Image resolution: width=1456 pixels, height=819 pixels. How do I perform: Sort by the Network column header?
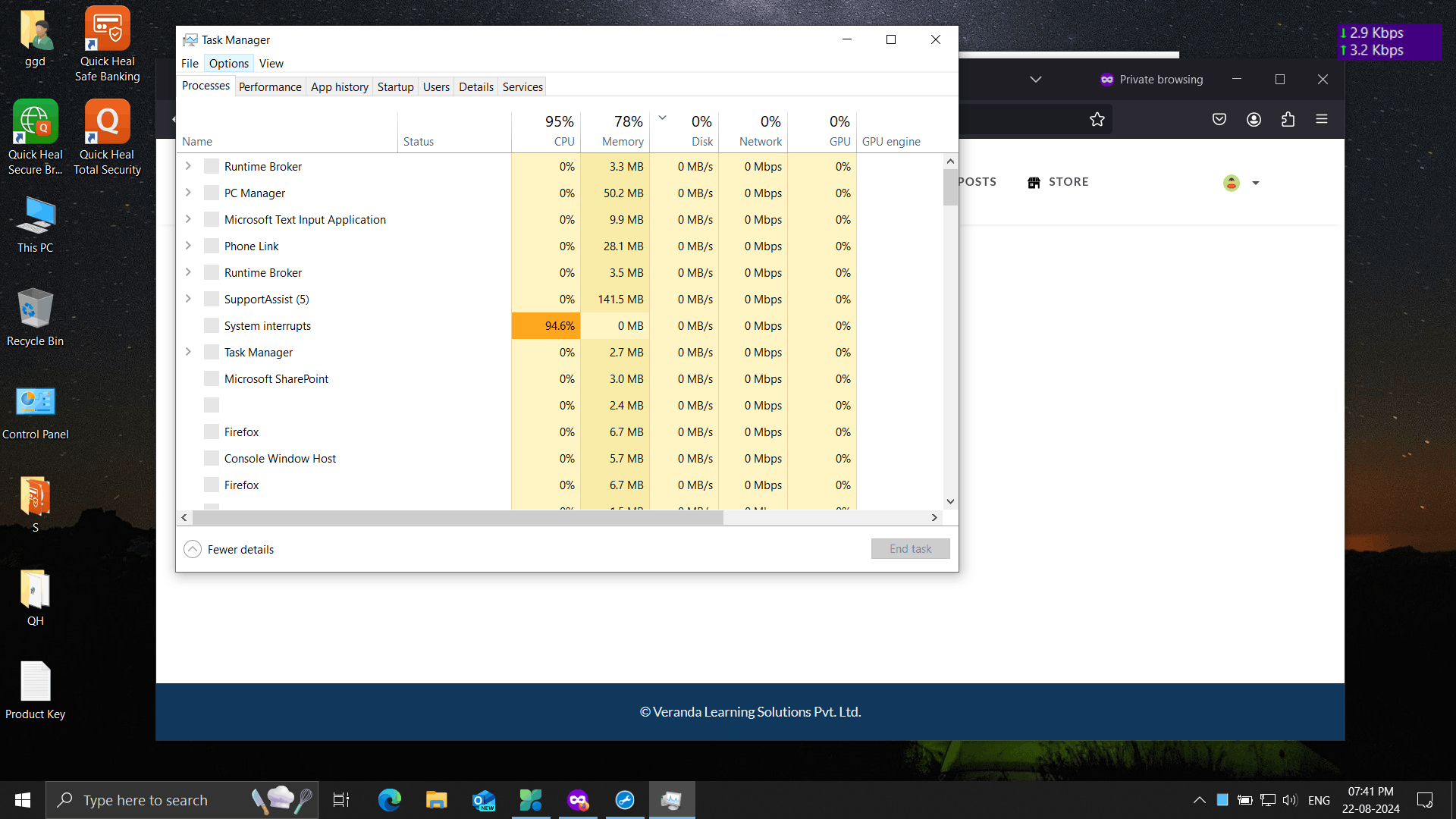point(753,130)
